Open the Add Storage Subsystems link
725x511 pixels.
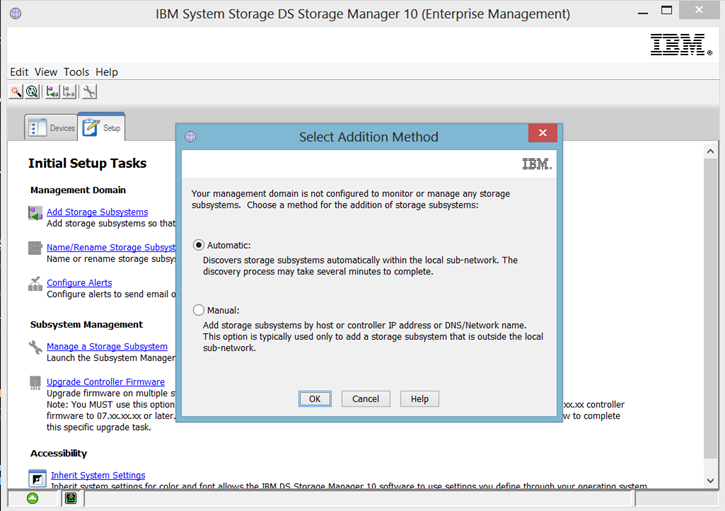(97, 212)
